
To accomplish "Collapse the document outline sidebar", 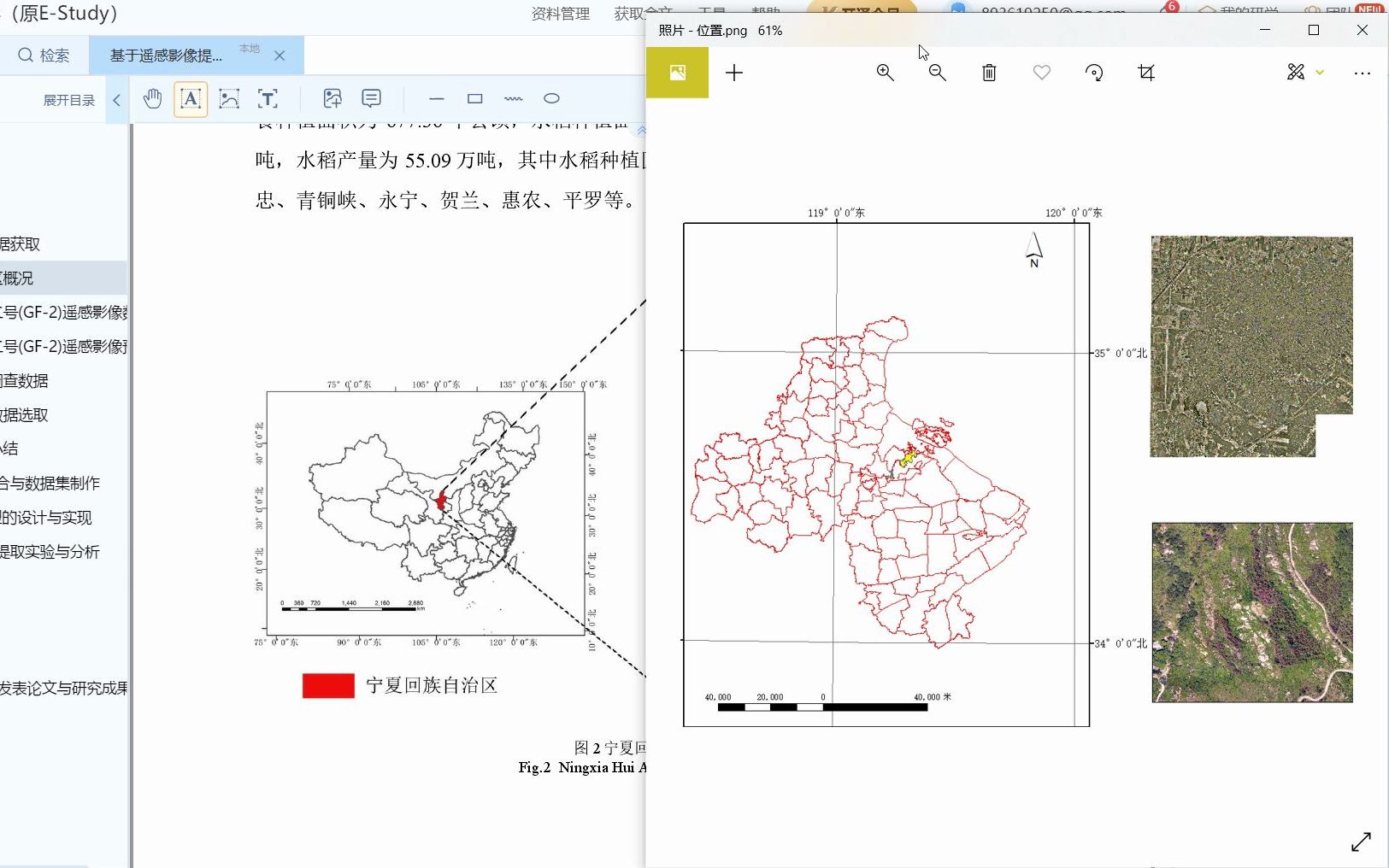I will [116, 99].
